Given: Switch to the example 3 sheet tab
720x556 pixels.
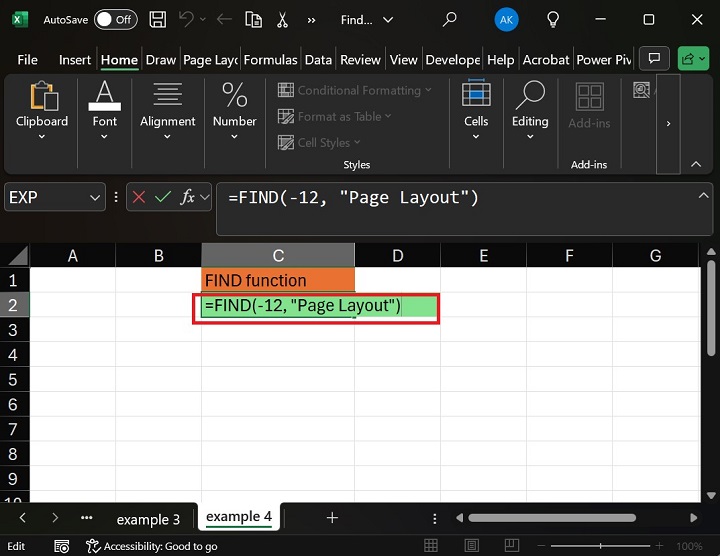Looking at the screenshot, I should click(x=148, y=519).
